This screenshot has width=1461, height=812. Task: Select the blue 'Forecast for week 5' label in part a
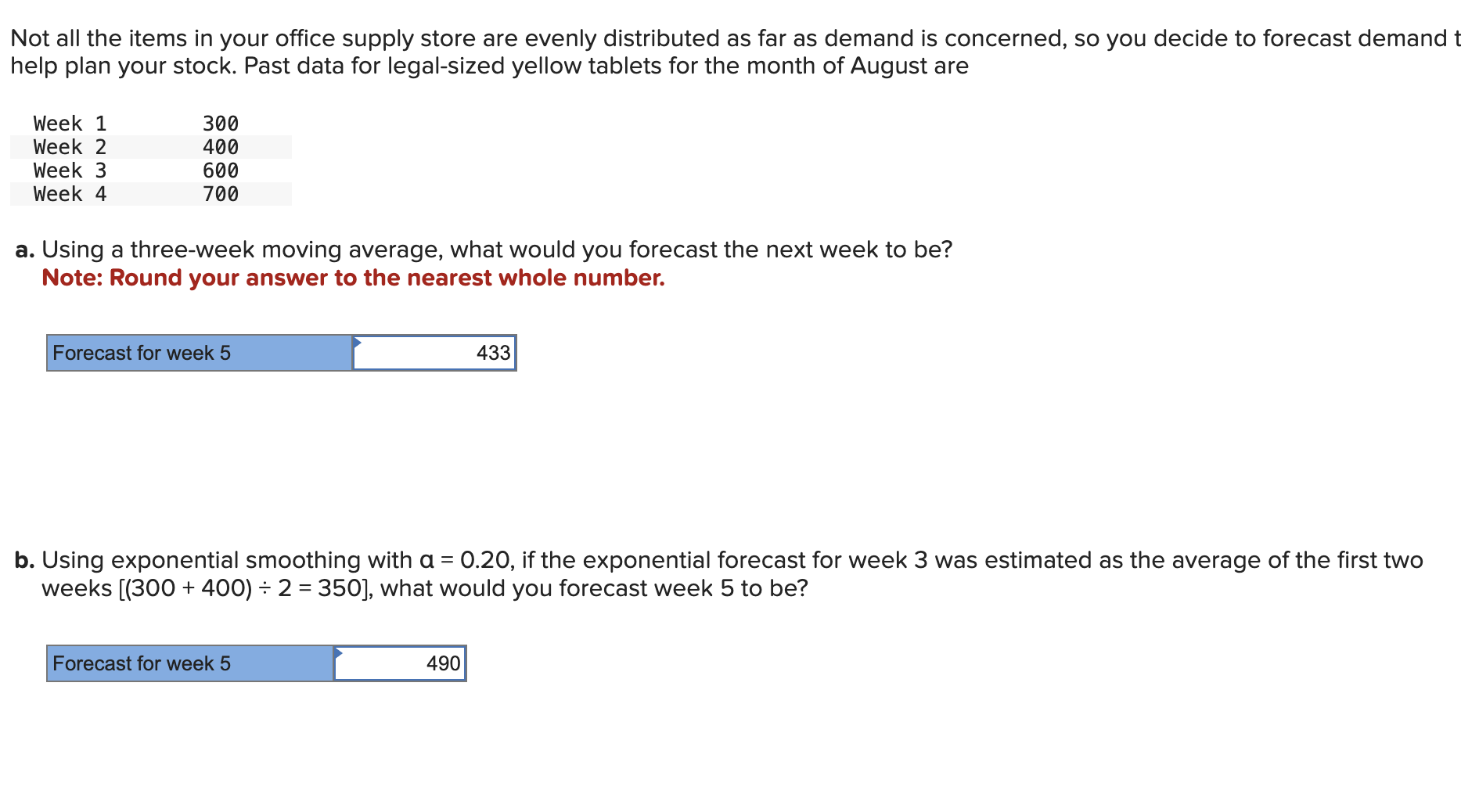coord(198,353)
